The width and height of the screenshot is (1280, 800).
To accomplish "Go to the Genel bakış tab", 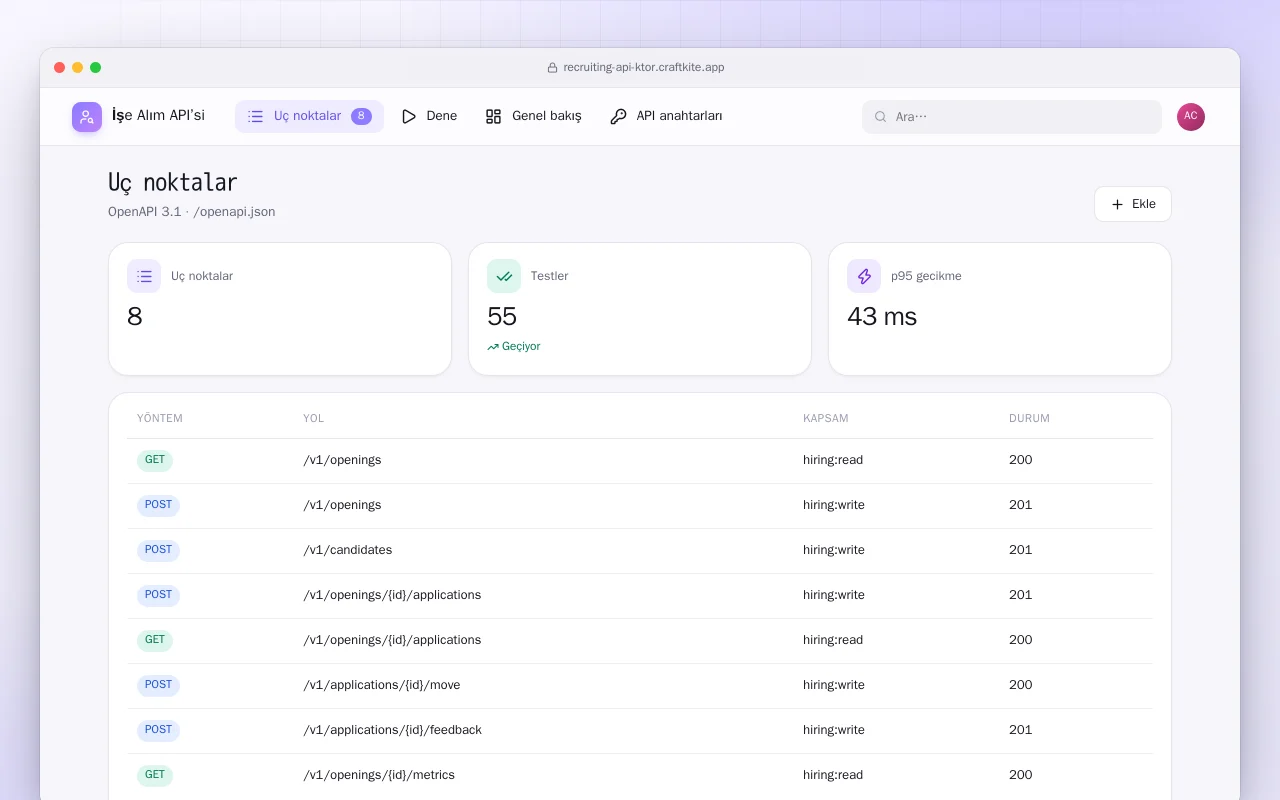I will [533, 116].
